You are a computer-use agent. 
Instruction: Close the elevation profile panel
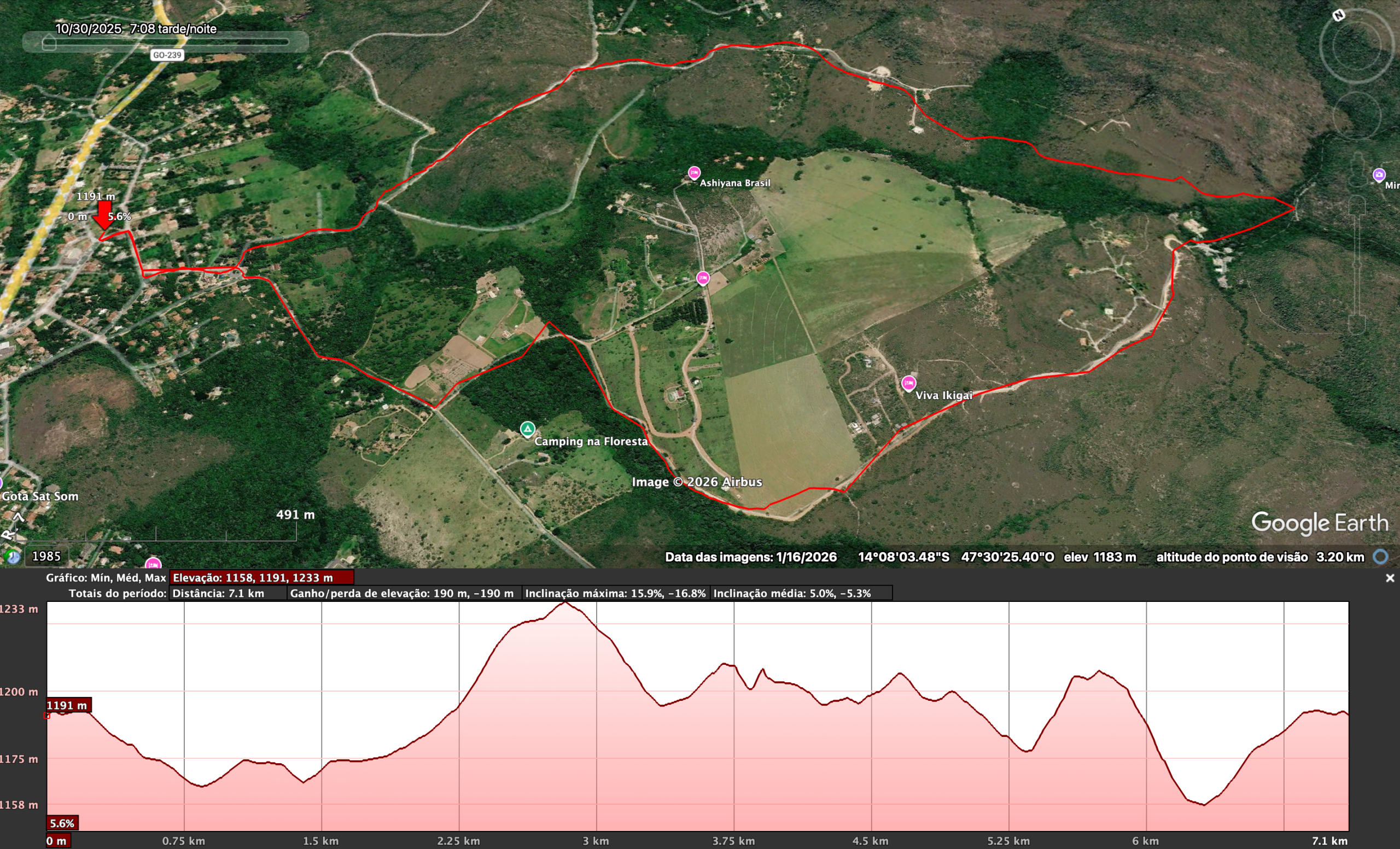click(1390, 578)
